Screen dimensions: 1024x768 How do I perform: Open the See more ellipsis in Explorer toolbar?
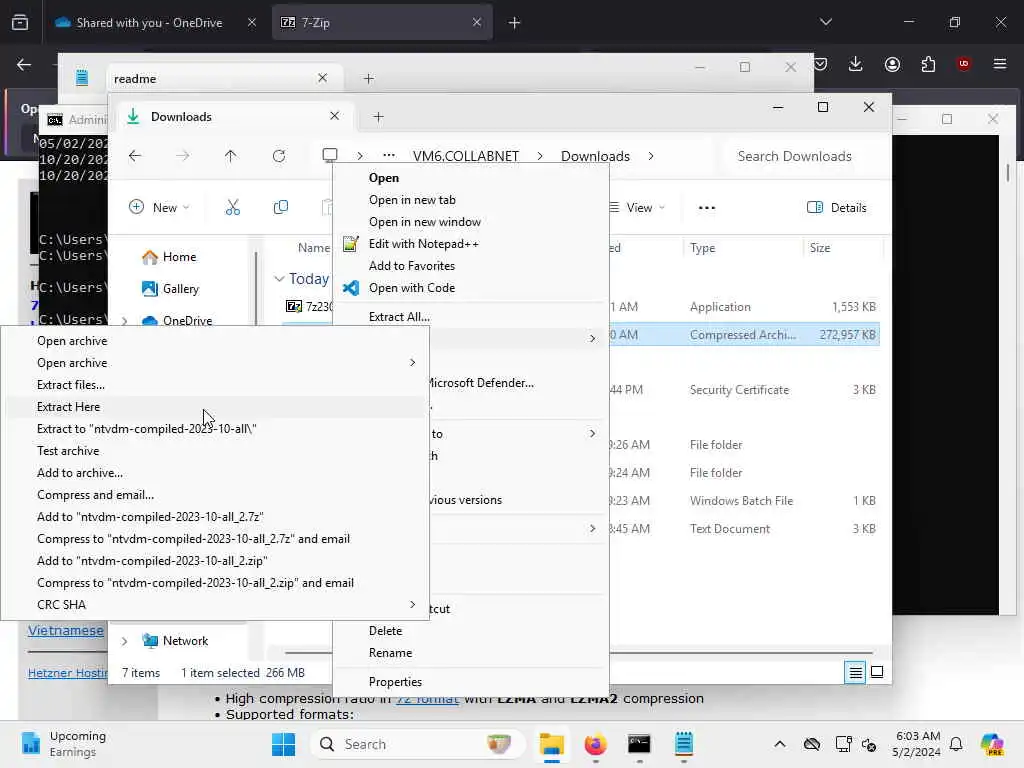pos(707,208)
